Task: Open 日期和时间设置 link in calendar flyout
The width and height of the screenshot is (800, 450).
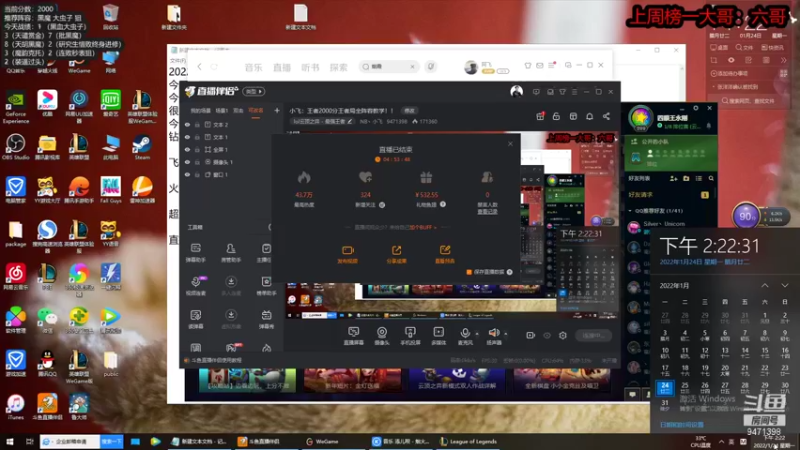Action: [682, 424]
